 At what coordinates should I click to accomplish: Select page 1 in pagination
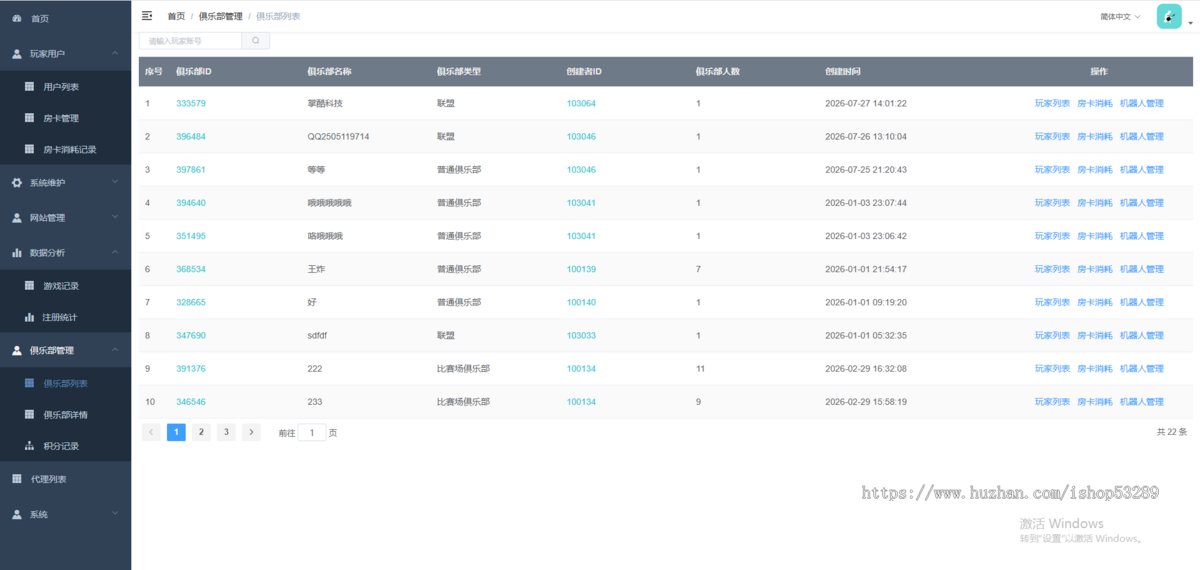click(176, 432)
